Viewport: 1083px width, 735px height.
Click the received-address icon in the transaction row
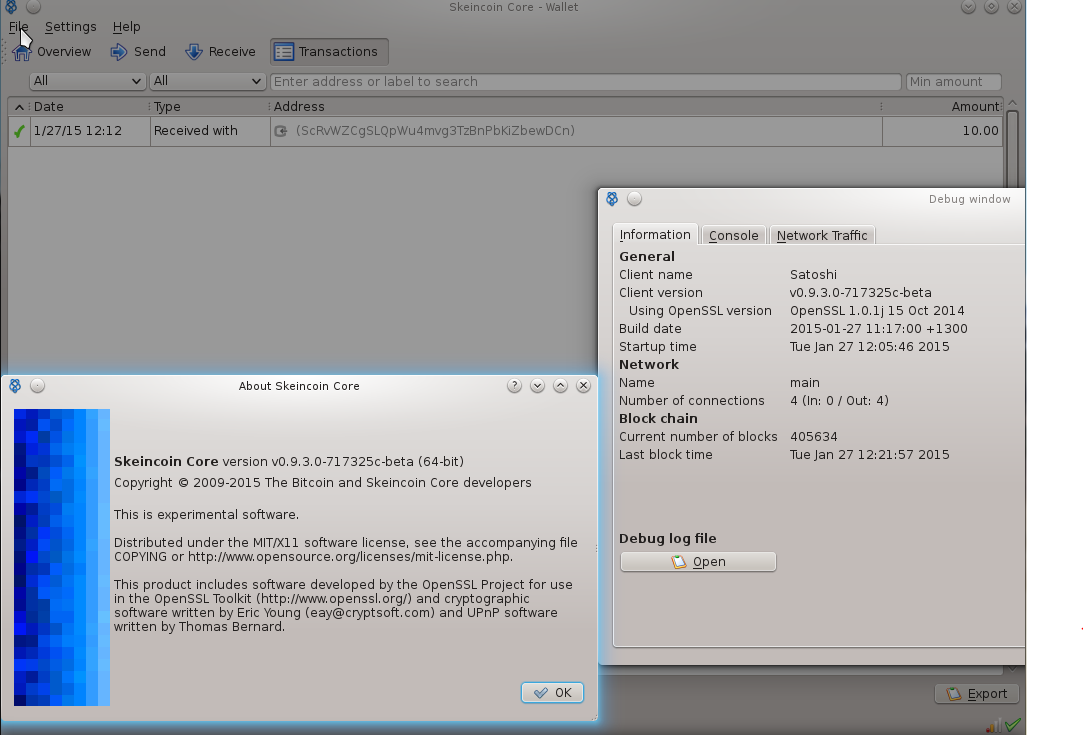click(x=280, y=131)
